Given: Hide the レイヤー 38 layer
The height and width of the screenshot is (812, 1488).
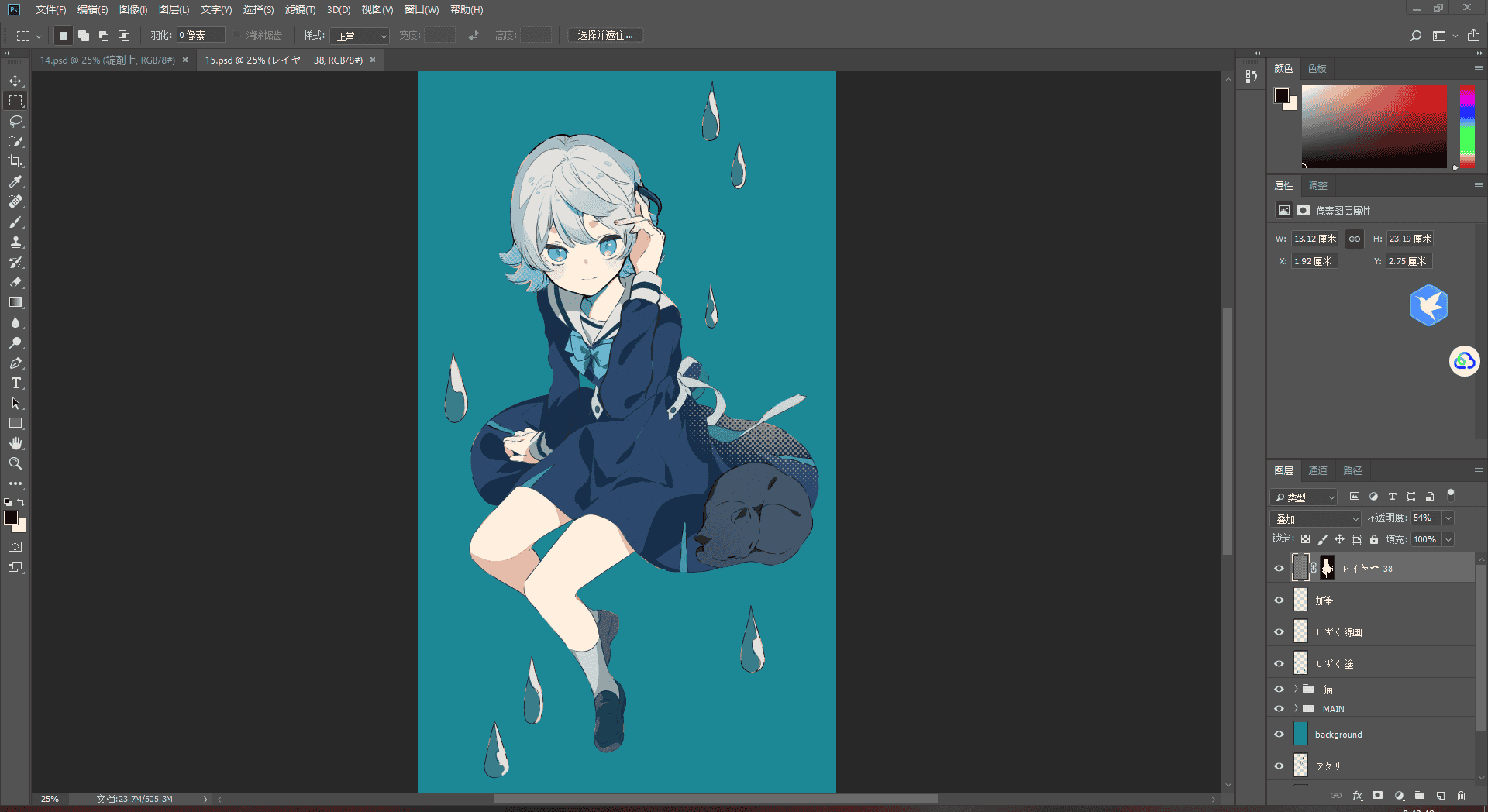Looking at the screenshot, I should click(x=1280, y=569).
